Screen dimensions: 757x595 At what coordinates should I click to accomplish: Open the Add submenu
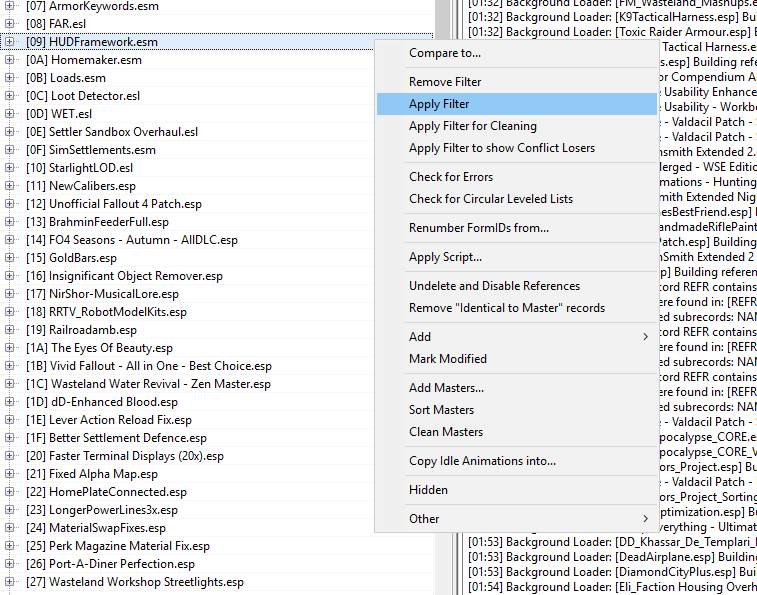click(x=517, y=337)
